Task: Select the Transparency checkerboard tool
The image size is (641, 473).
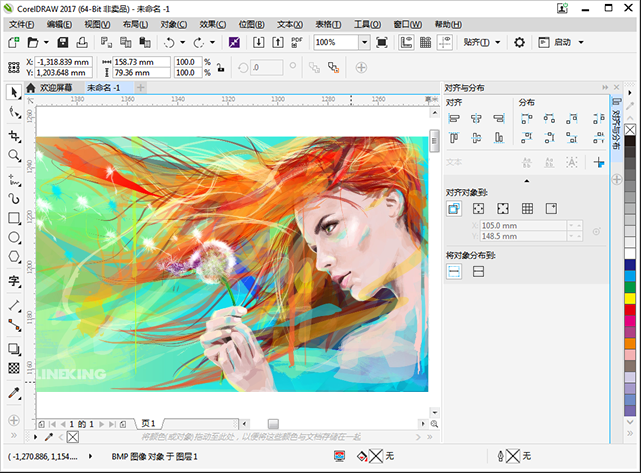Action: click(x=14, y=368)
